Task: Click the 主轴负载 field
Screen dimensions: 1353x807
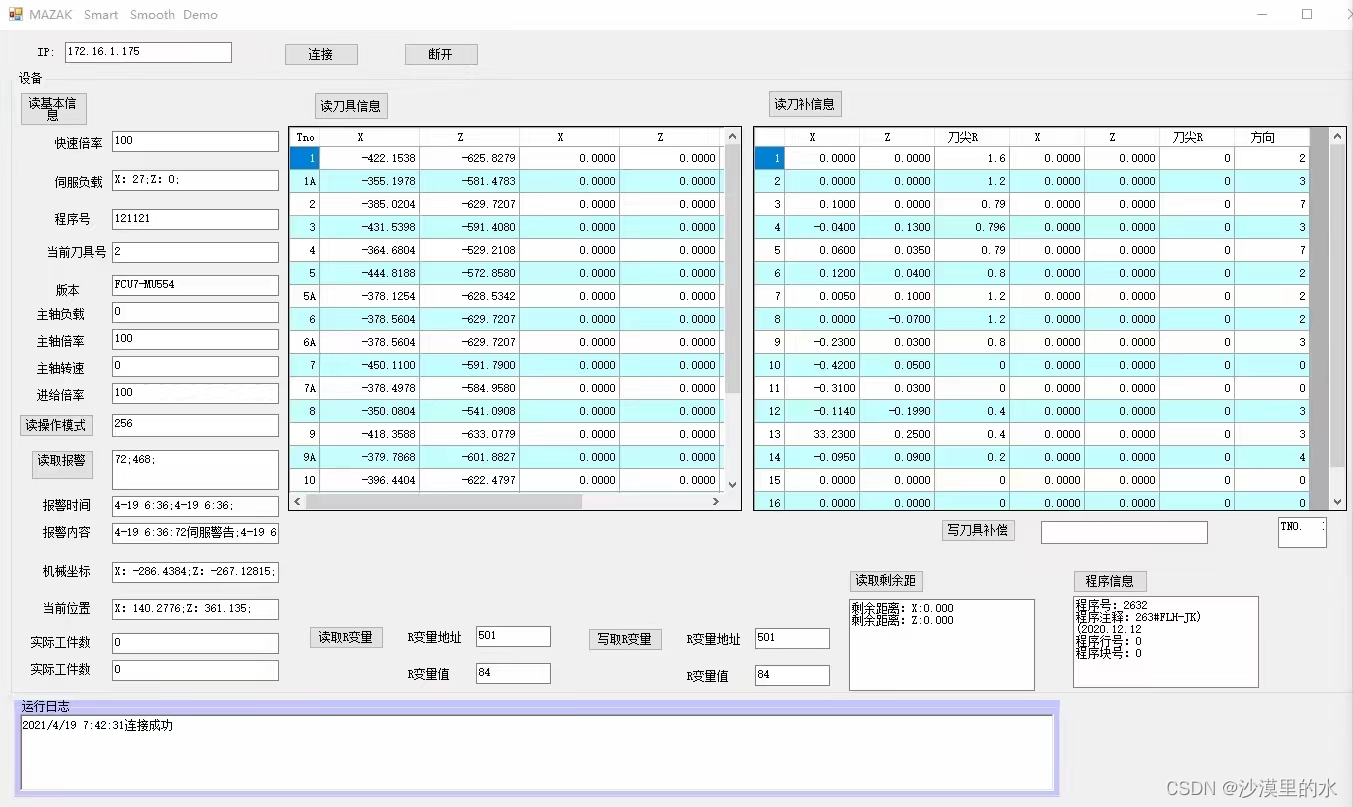Action: 195,312
